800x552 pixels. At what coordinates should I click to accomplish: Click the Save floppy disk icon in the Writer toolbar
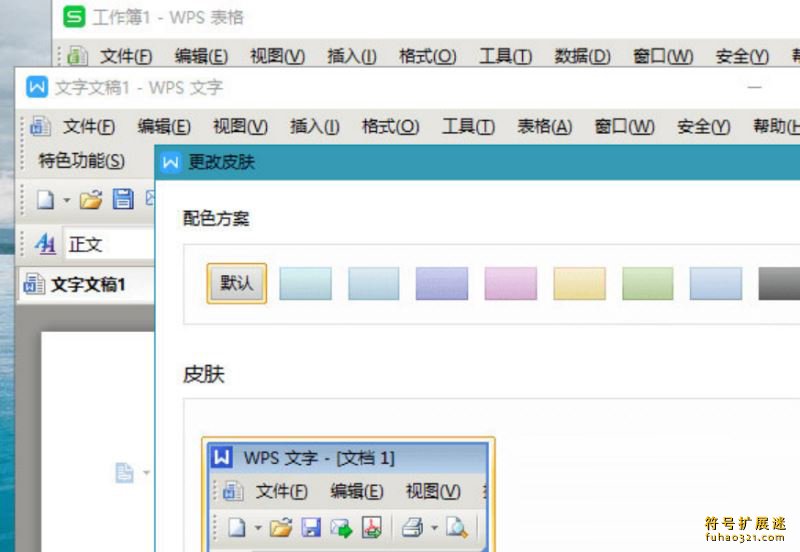(123, 199)
